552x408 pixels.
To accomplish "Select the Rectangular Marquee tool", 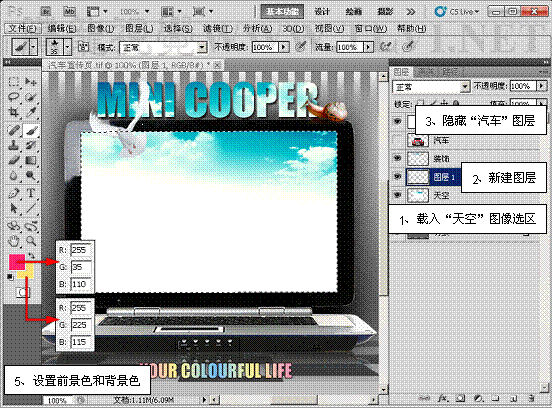I will tap(14, 82).
